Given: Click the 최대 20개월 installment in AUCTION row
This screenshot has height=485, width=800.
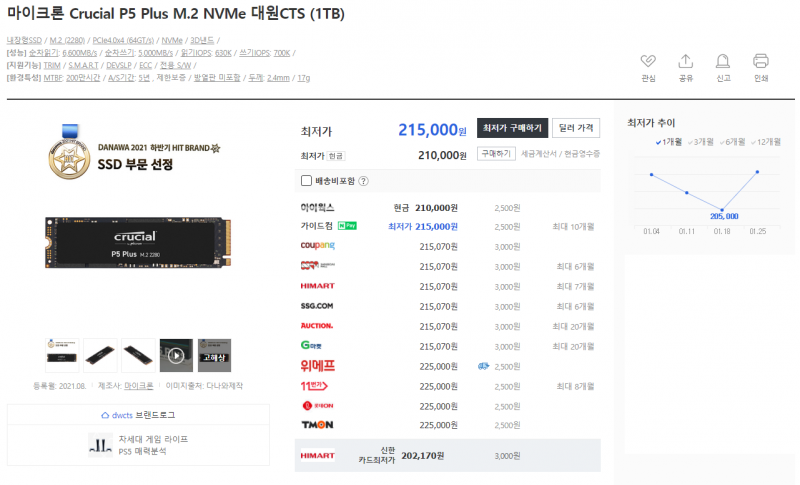Looking at the screenshot, I should point(573,326).
